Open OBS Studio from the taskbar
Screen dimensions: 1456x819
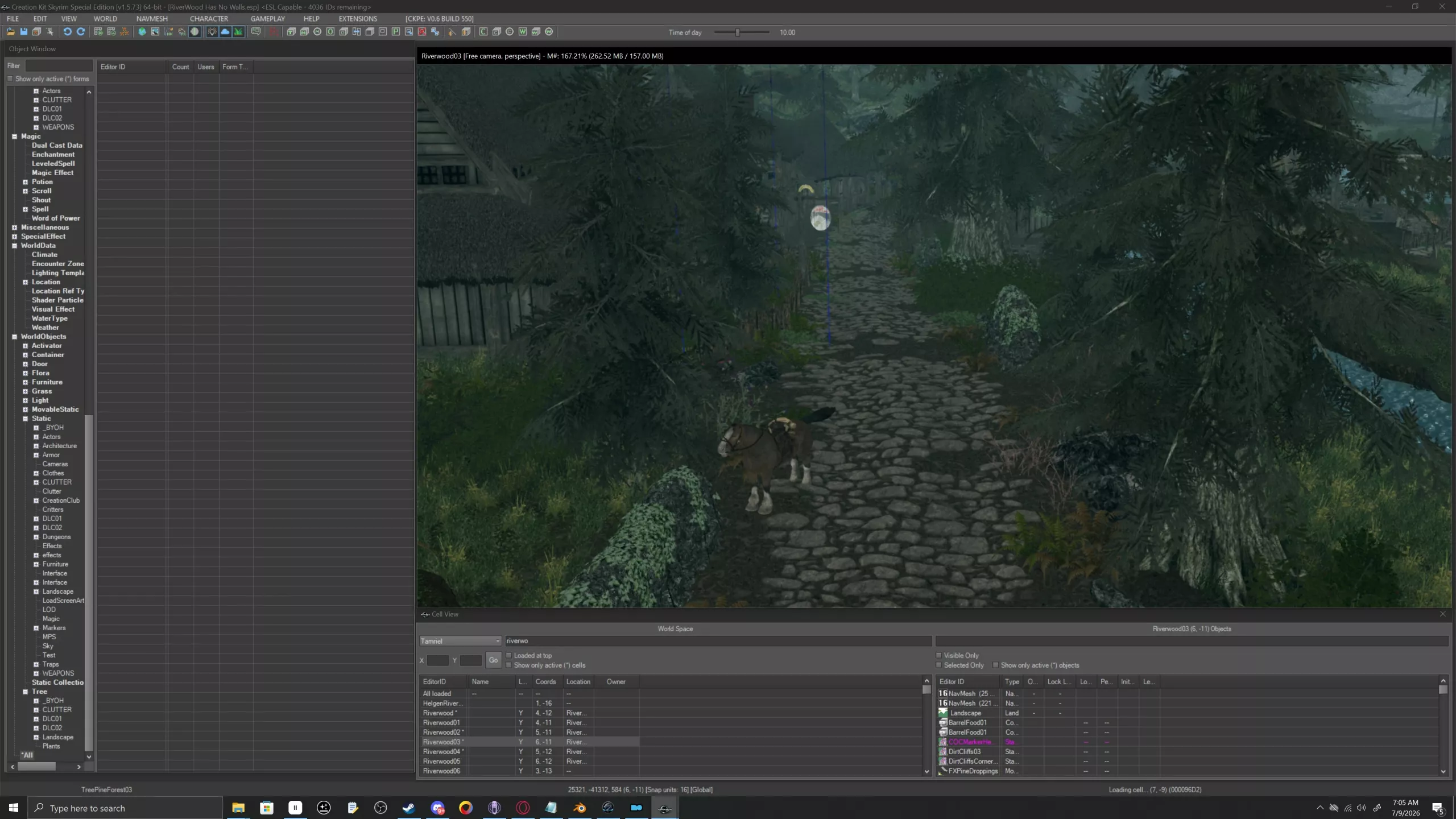click(x=380, y=808)
